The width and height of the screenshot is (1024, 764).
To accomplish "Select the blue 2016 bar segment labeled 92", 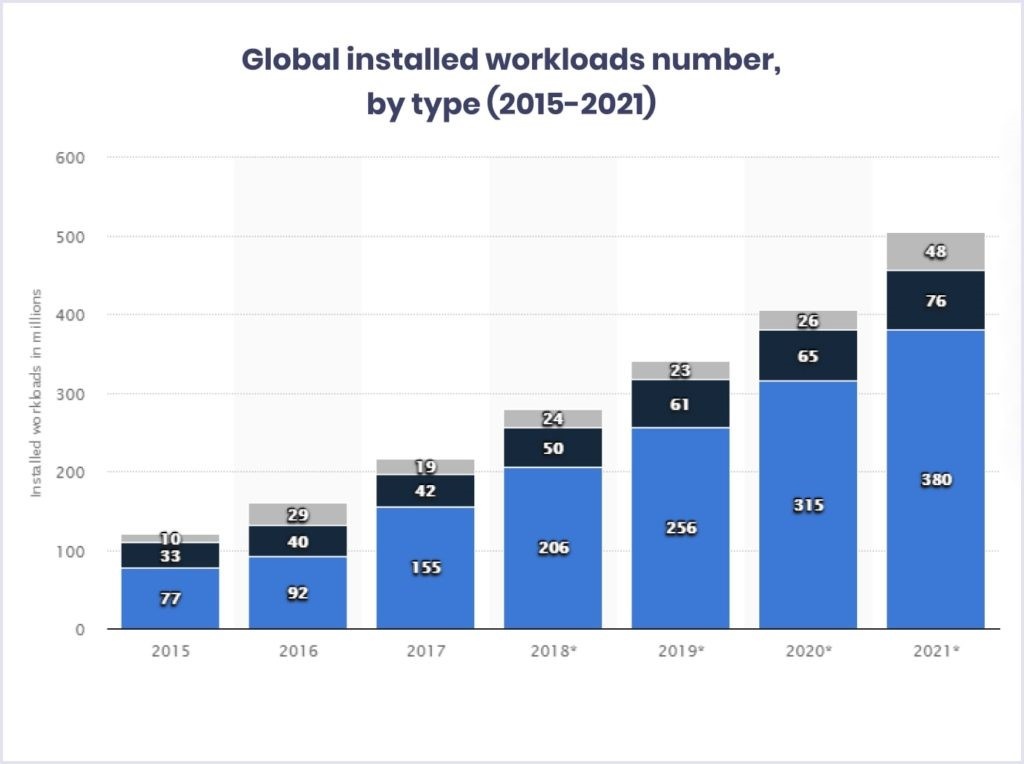I will pyautogui.click(x=298, y=593).
